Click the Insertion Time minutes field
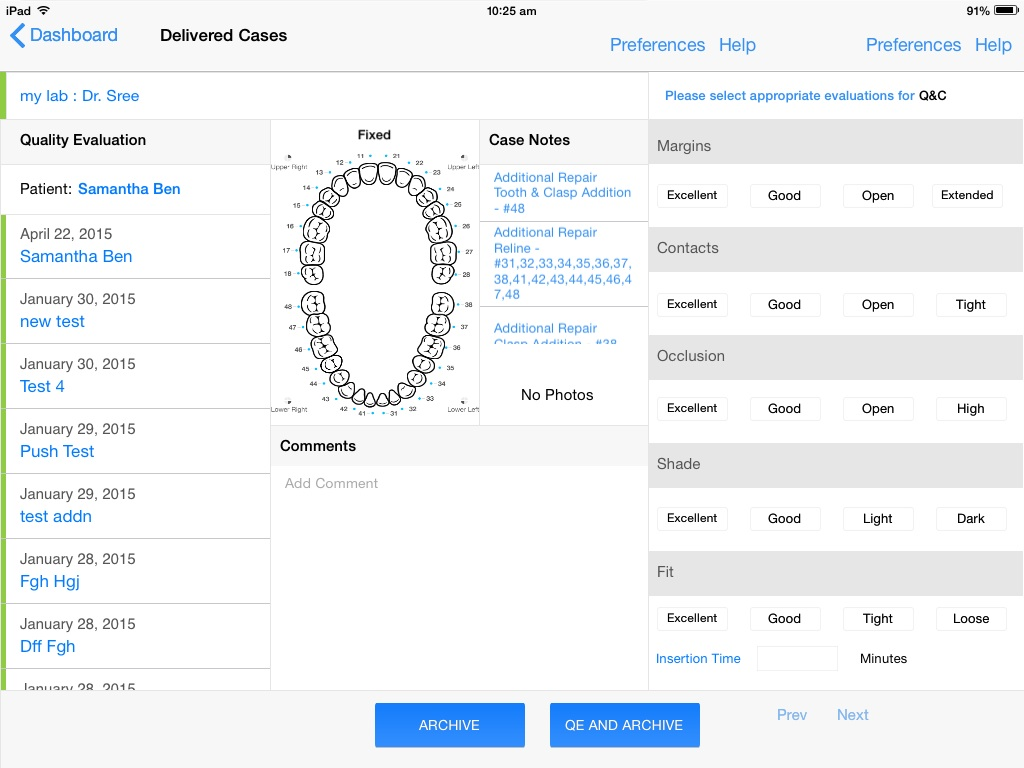Viewport: 1024px width, 768px height. [x=797, y=658]
